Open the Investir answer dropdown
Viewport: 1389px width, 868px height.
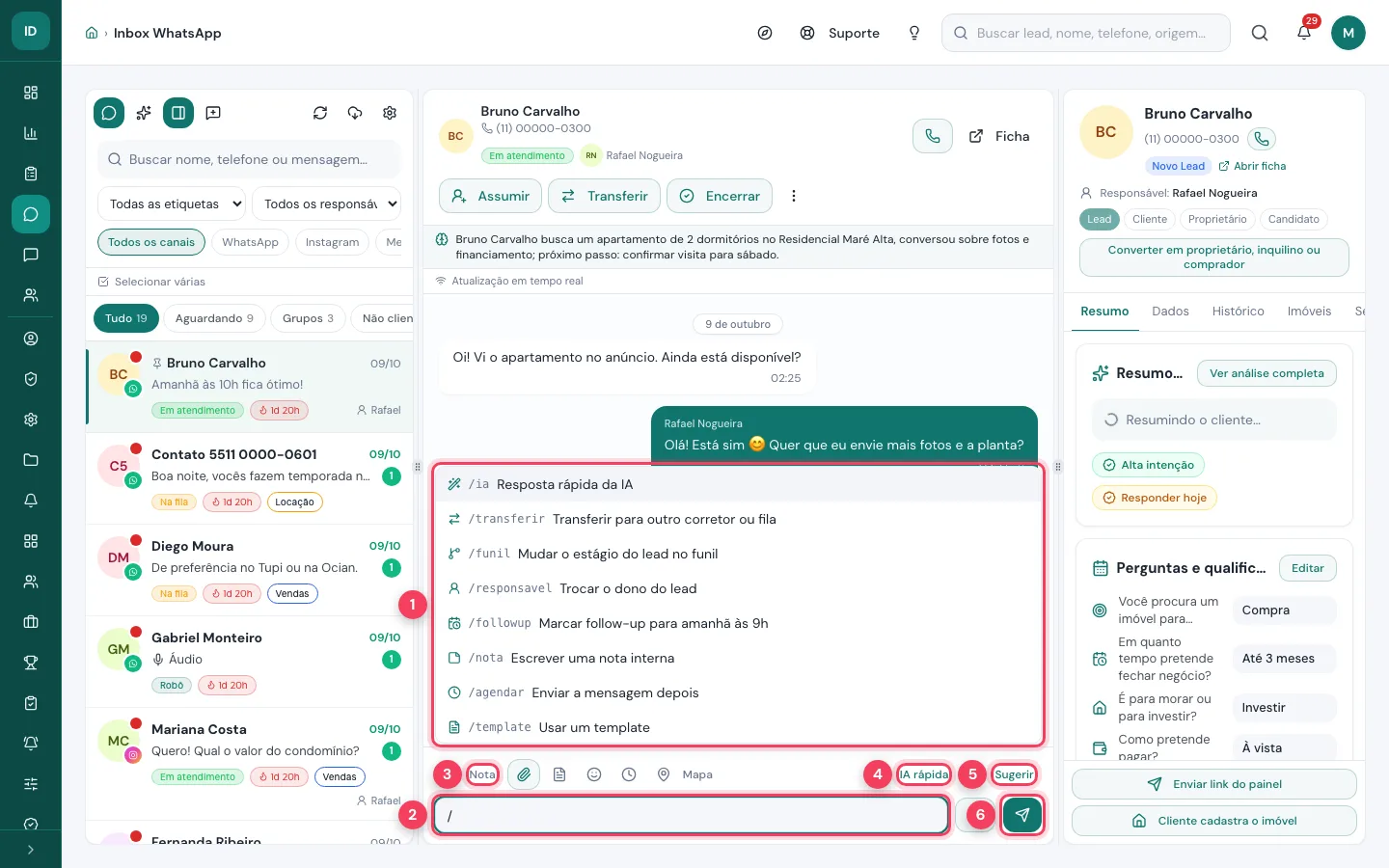(x=1284, y=708)
